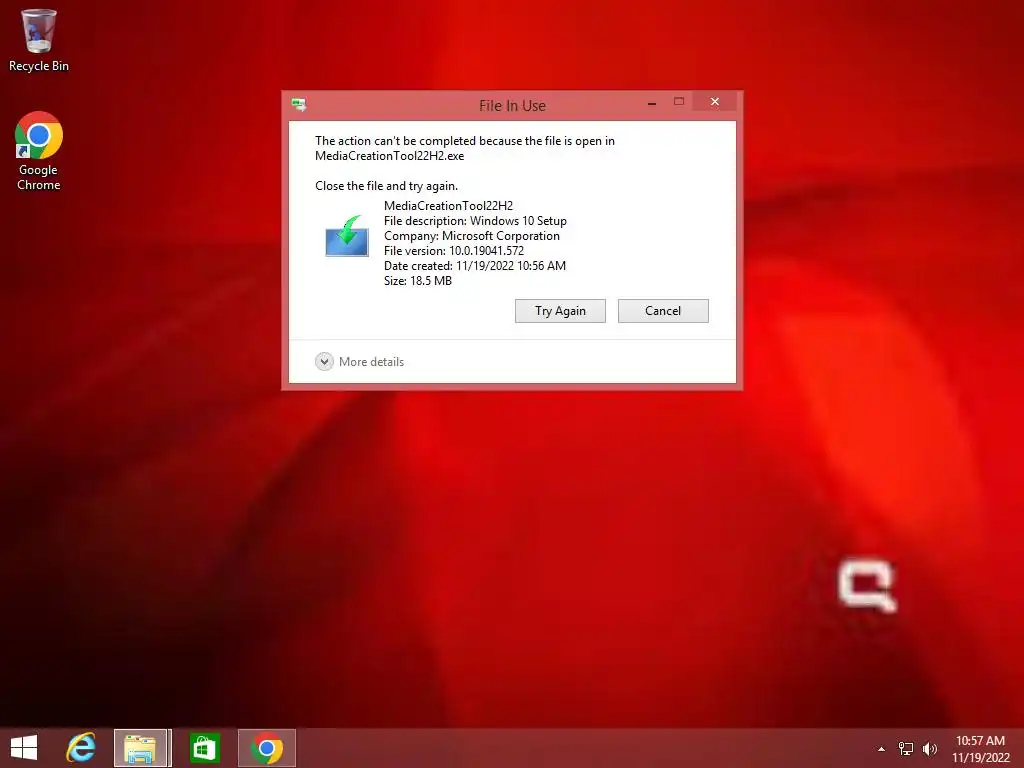Show hidden system tray icons
Screen dimensions: 1024x768
[882, 749]
